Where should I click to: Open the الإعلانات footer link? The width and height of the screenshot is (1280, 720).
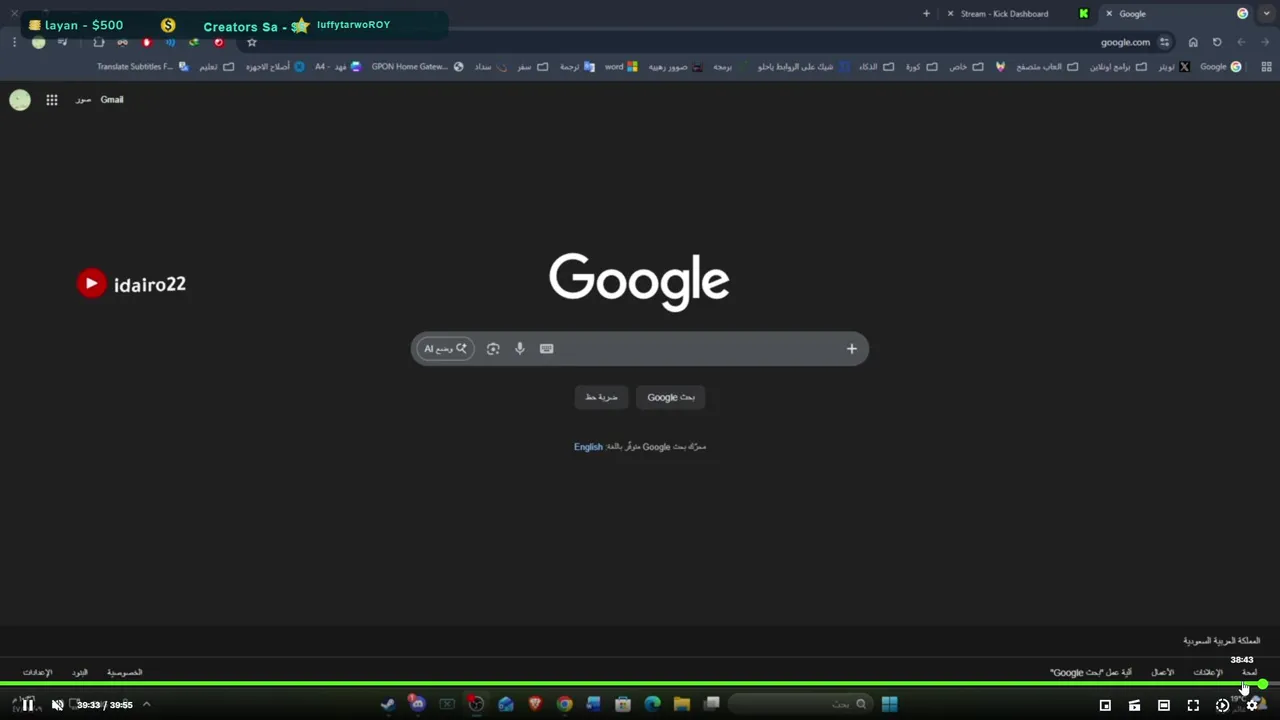click(x=1208, y=673)
